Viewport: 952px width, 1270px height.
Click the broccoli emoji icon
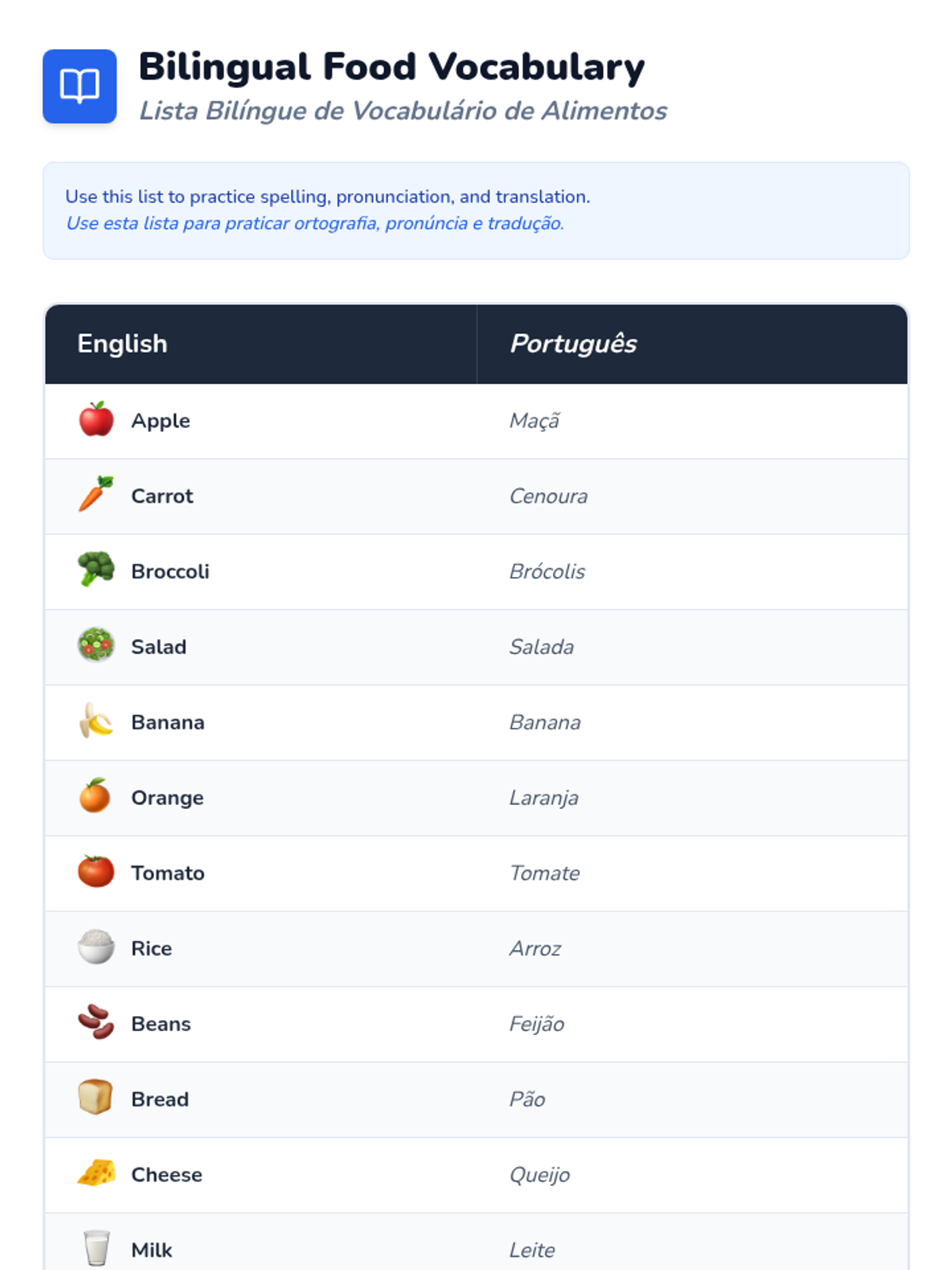click(x=96, y=570)
